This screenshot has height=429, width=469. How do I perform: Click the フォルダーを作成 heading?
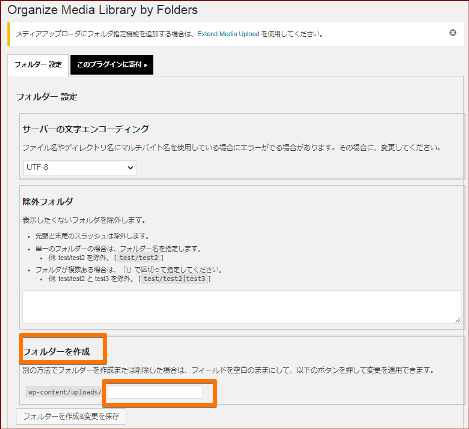57,351
